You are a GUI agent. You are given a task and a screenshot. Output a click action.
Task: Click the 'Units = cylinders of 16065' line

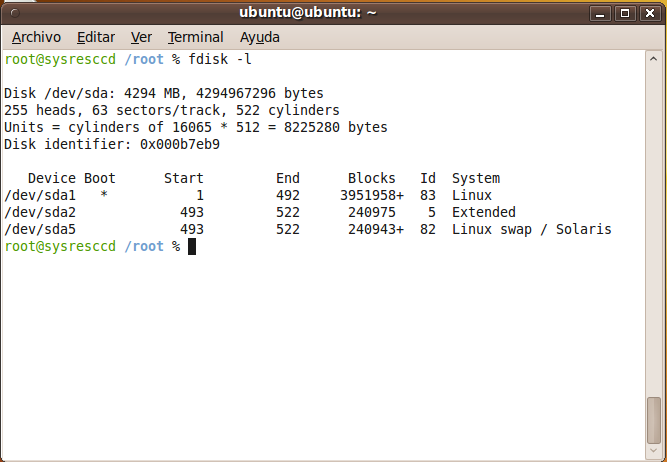(196, 127)
